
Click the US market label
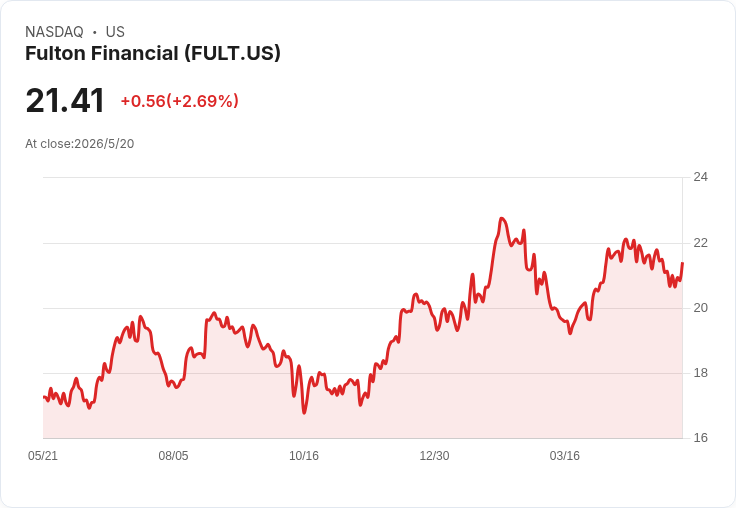pyautogui.click(x=115, y=32)
